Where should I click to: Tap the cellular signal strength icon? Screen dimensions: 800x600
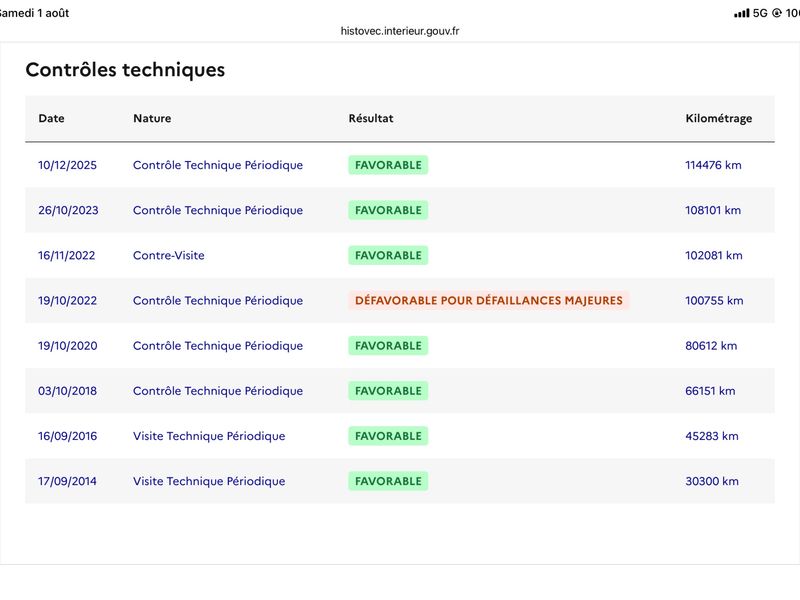[741, 13]
